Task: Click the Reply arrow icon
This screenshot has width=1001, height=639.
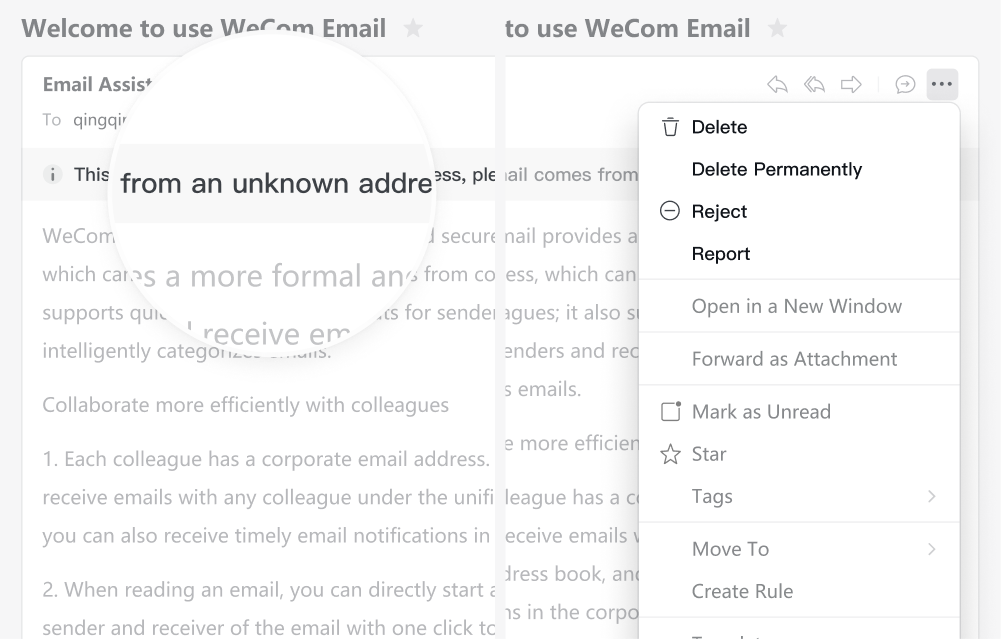Action: [777, 84]
